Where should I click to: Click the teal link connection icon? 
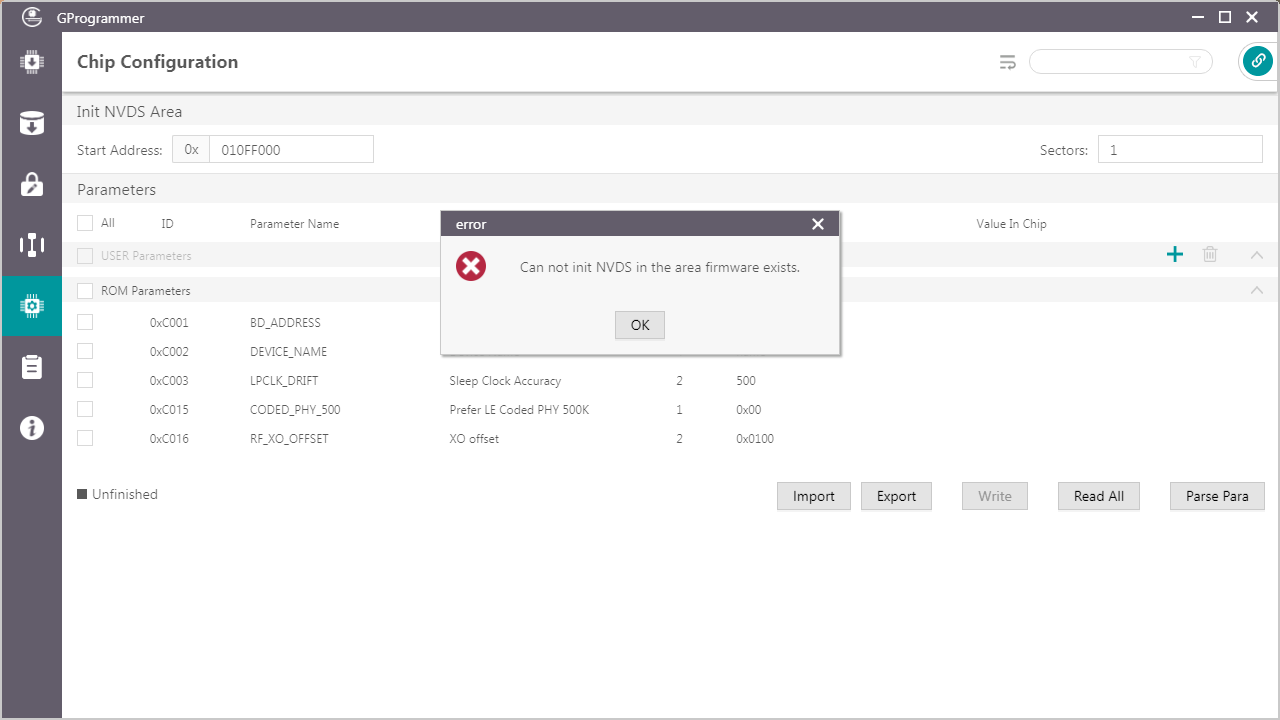1258,62
